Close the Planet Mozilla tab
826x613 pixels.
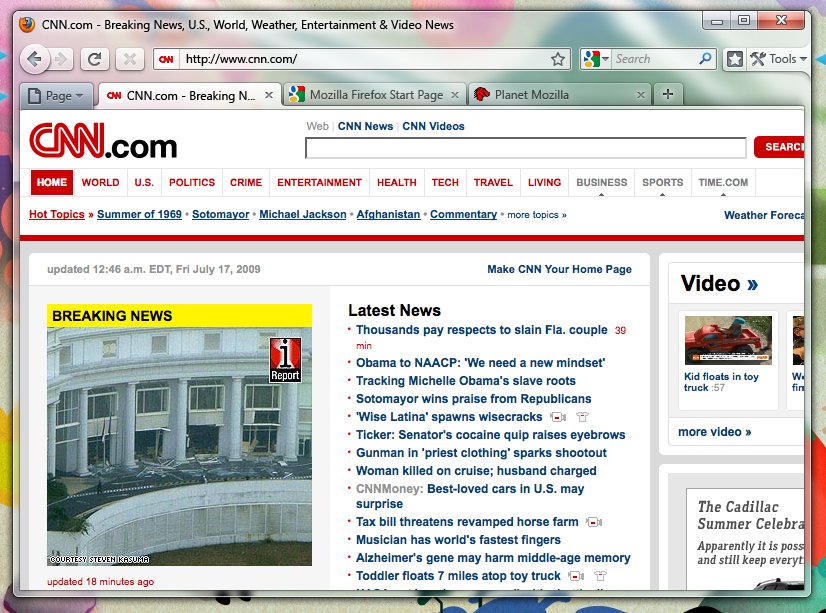point(641,95)
